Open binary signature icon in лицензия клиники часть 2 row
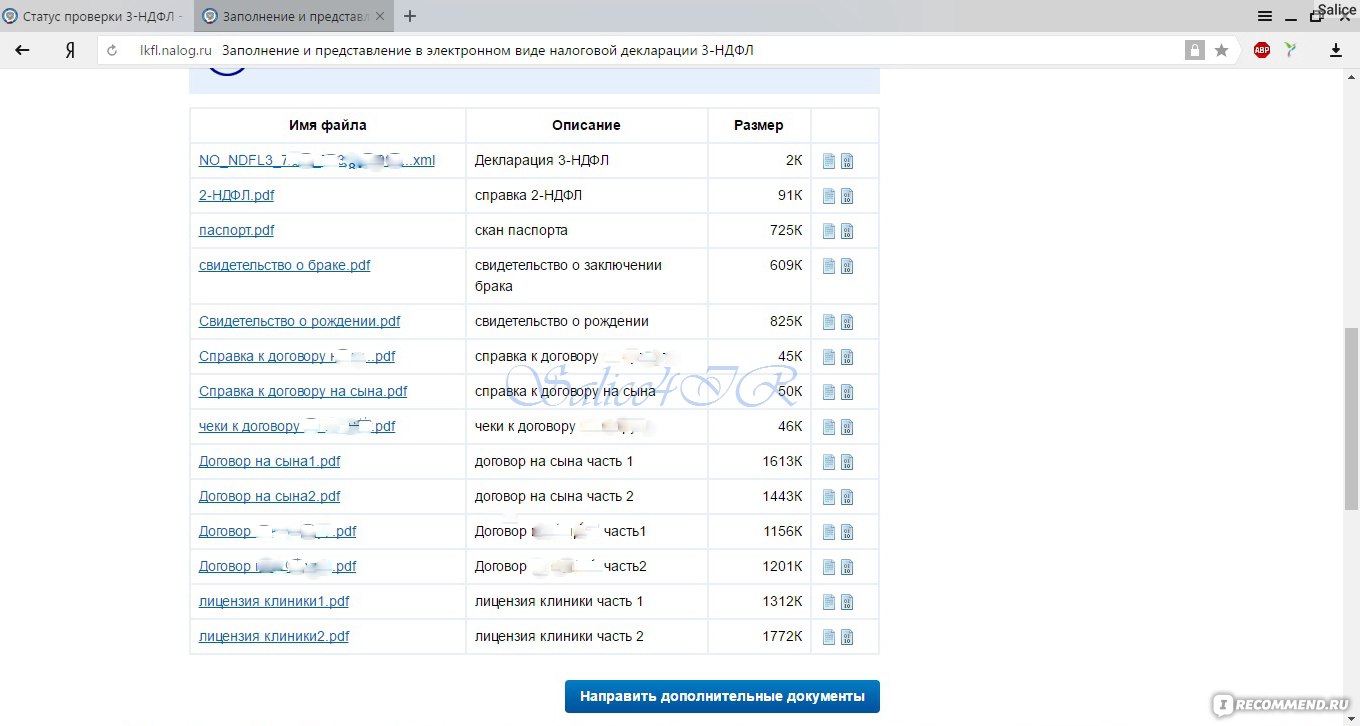This screenshot has width=1360, height=726. [847, 637]
